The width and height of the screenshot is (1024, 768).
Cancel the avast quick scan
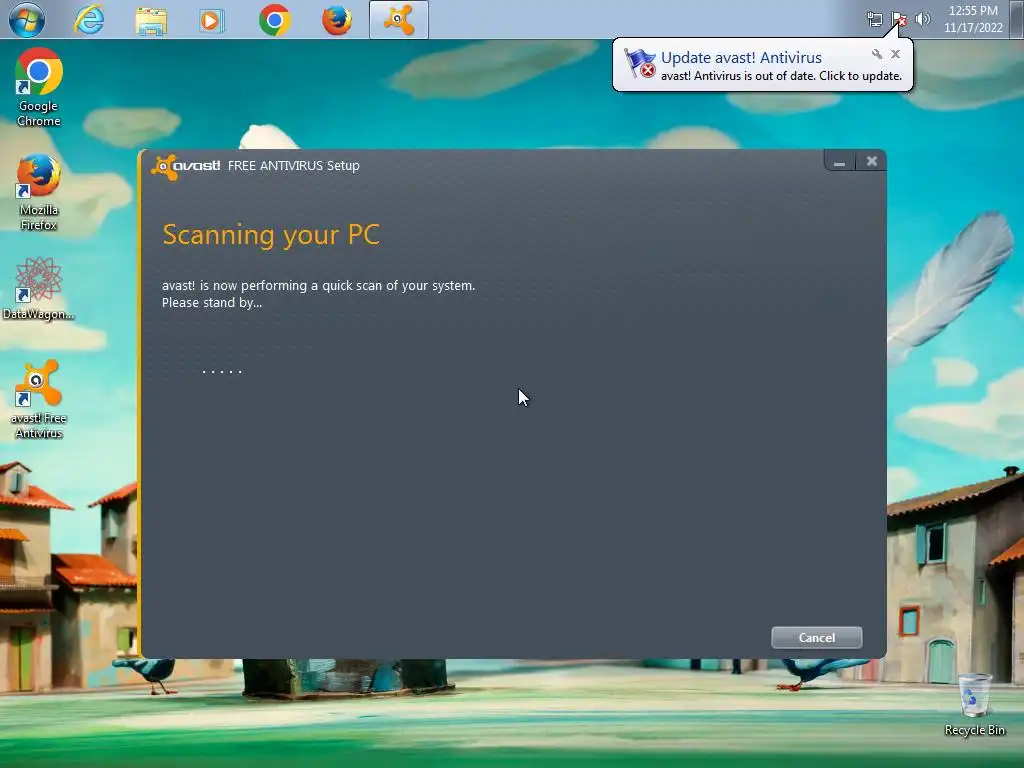point(816,637)
